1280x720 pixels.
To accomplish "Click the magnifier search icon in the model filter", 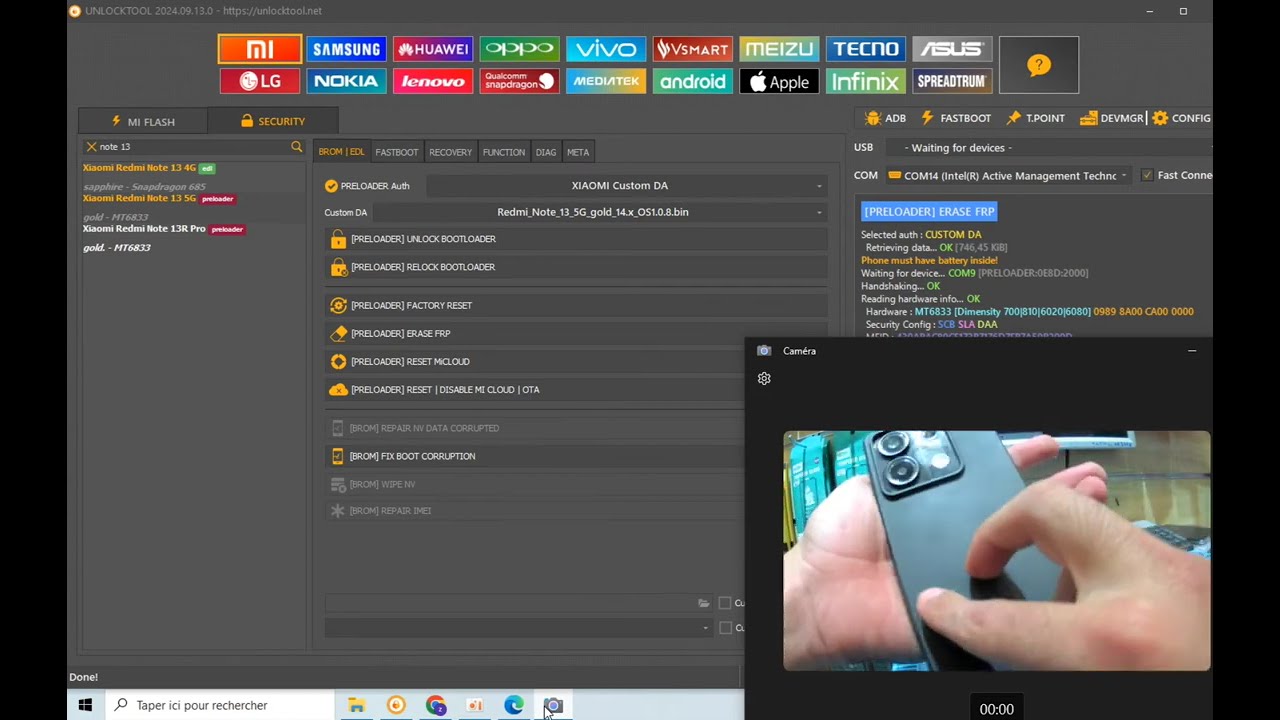I will 296,147.
